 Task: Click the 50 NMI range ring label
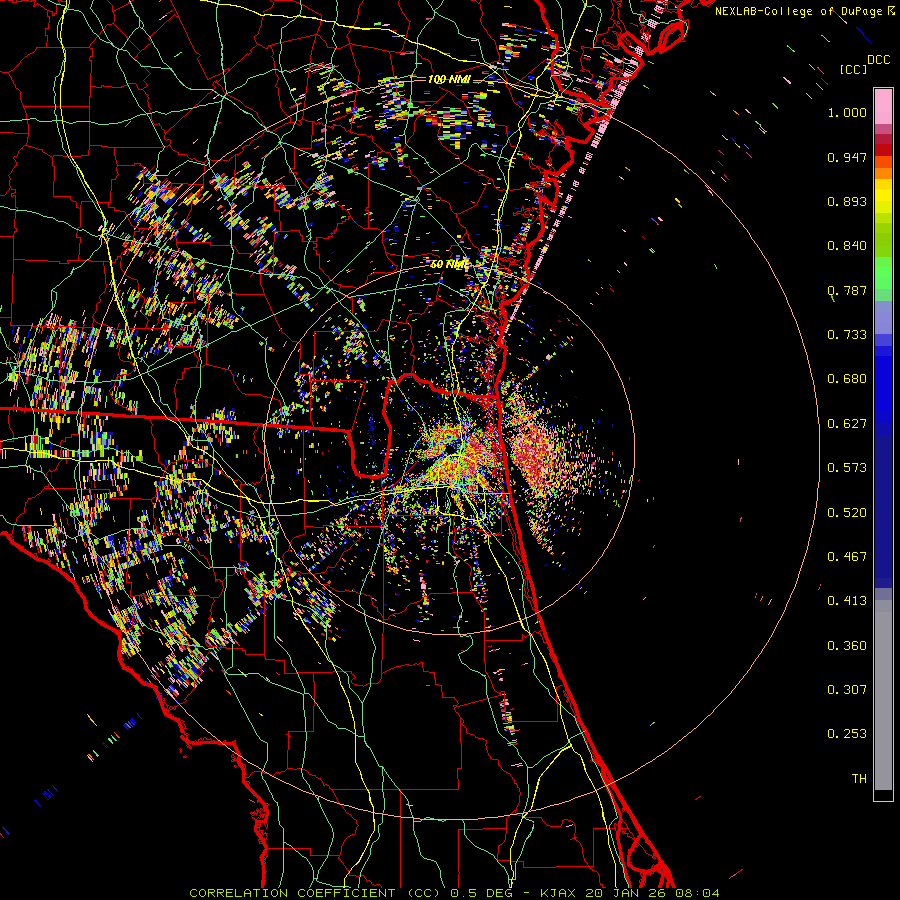coord(449,265)
